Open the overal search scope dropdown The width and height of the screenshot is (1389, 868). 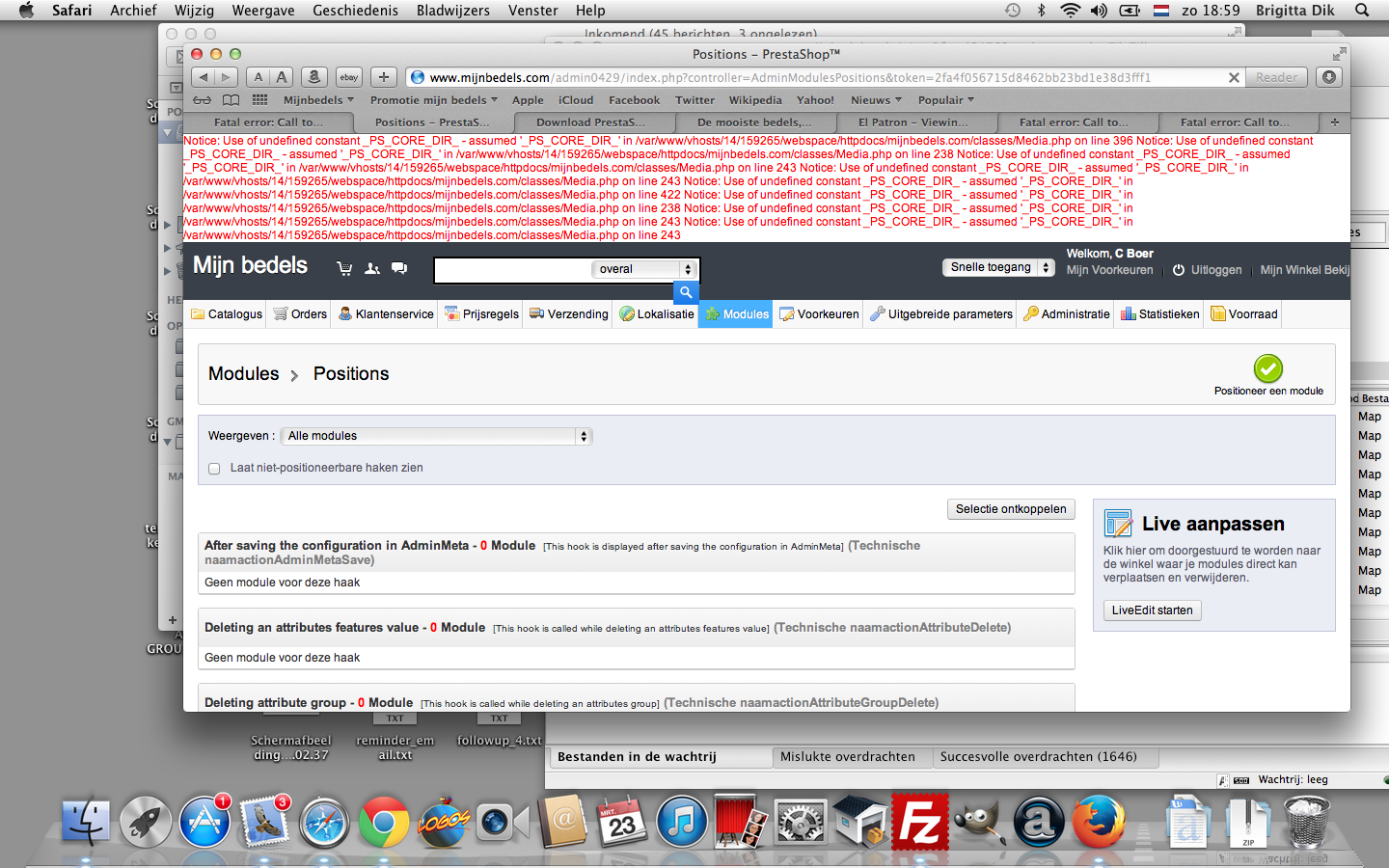click(642, 269)
